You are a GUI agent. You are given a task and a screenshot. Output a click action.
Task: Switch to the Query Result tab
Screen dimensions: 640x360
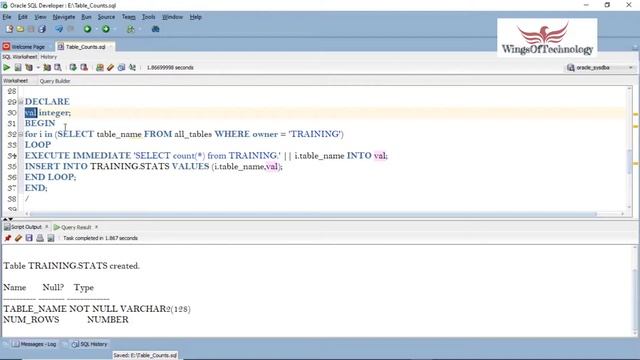[76, 227]
